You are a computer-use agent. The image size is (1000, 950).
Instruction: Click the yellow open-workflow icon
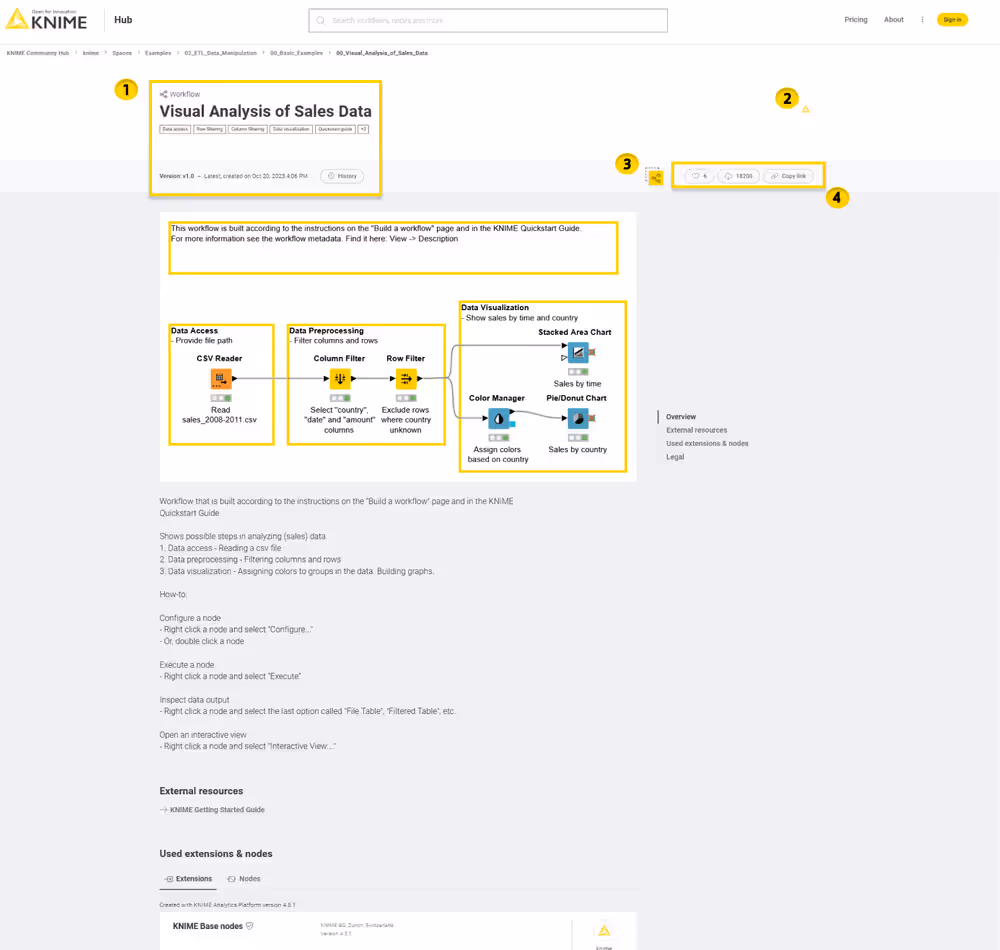click(658, 176)
